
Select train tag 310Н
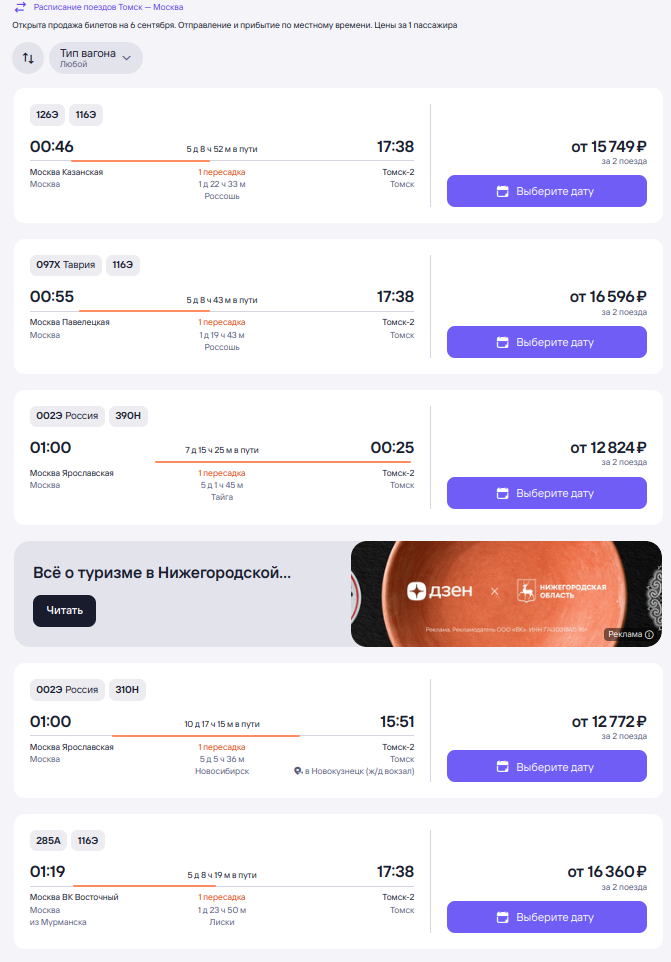pos(127,690)
